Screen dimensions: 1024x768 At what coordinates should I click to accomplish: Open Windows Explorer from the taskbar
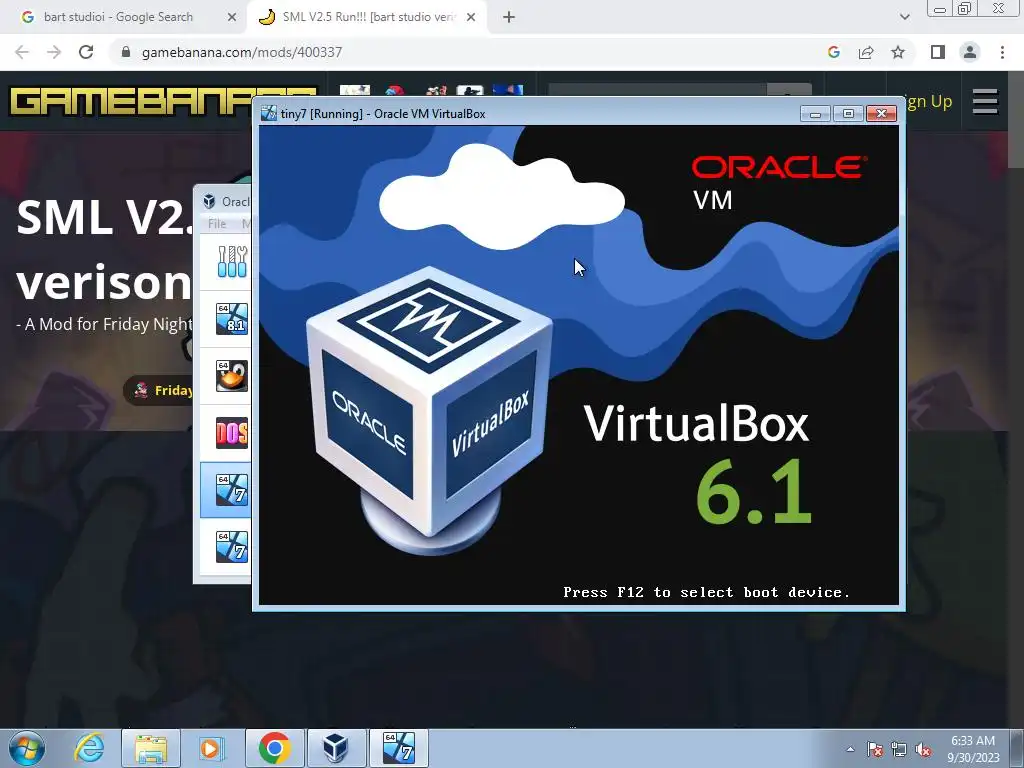tap(151, 748)
